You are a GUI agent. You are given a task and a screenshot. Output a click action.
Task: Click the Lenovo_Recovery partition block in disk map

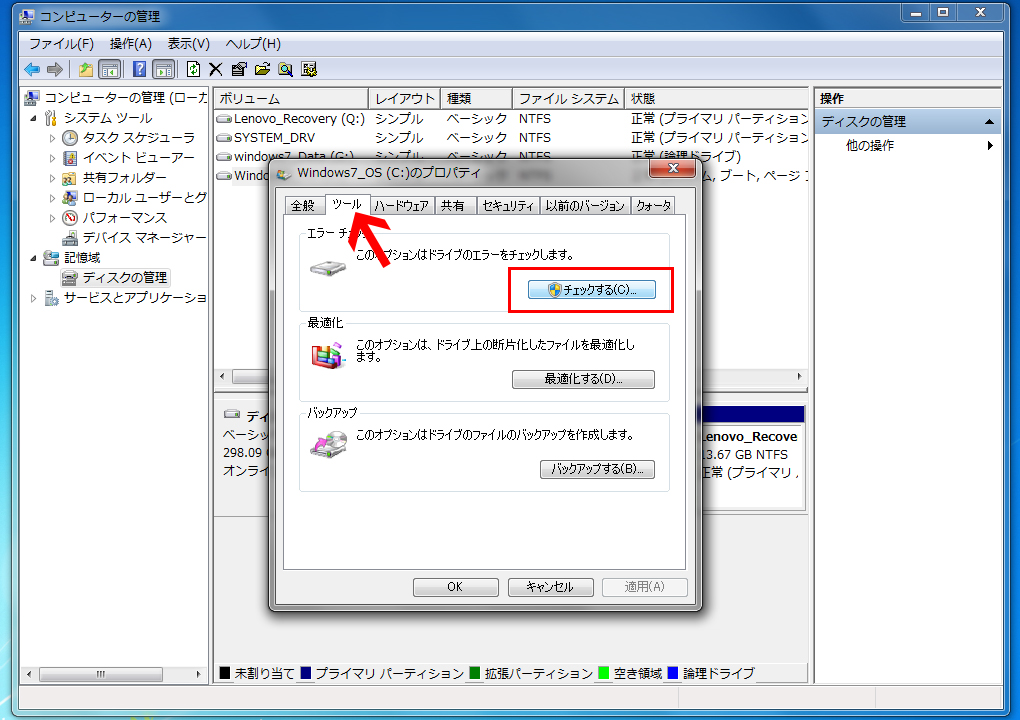[x=753, y=457]
